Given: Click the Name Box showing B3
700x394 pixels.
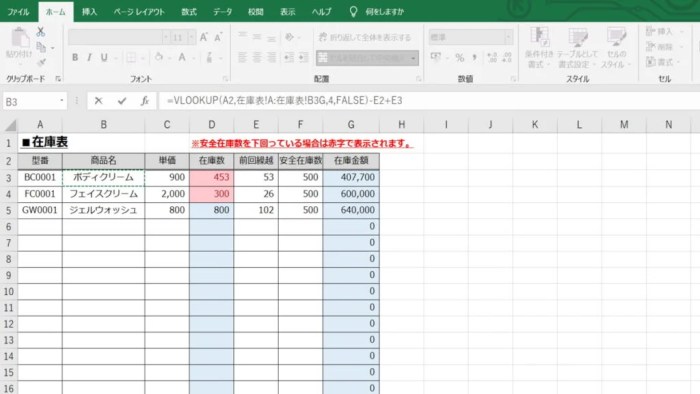Looking at the screenshot, I should point(29,102).
